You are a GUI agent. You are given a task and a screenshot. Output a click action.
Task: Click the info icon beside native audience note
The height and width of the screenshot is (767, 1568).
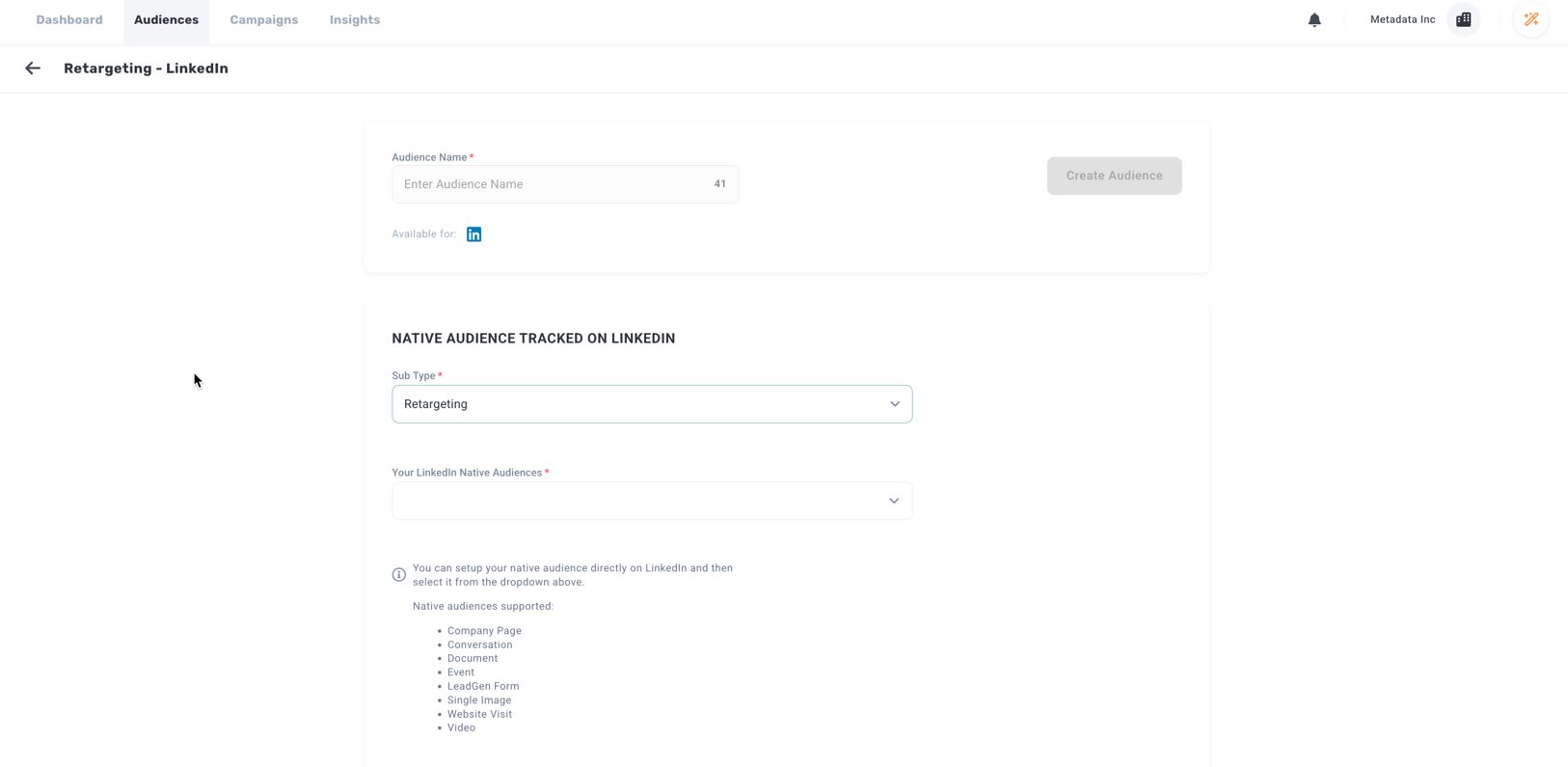click(x=399, y=575)
